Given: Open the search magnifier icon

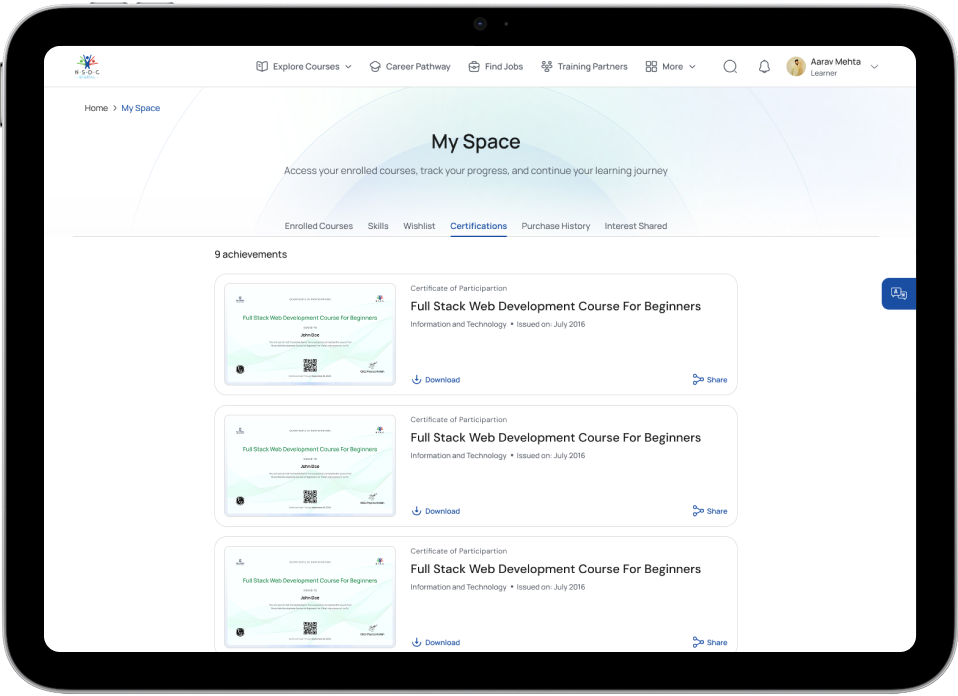Looking at the screenshot, I should point(730,67).
